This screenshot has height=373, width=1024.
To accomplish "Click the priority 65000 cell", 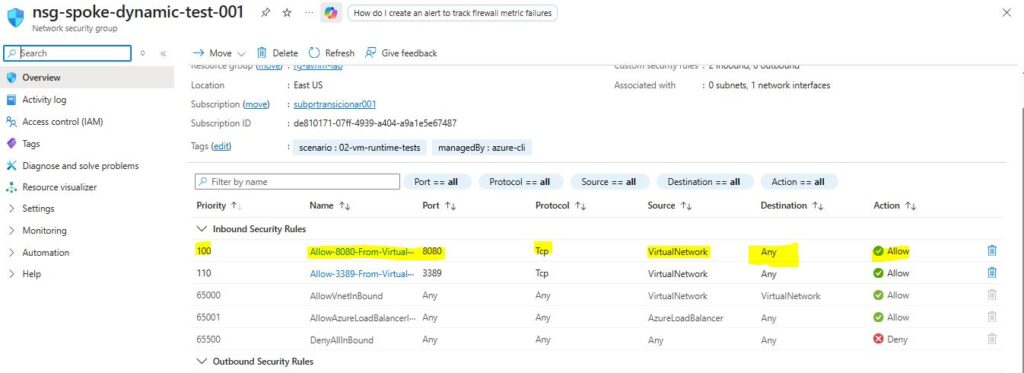I will pyautogui.click(x=208, y=295).
